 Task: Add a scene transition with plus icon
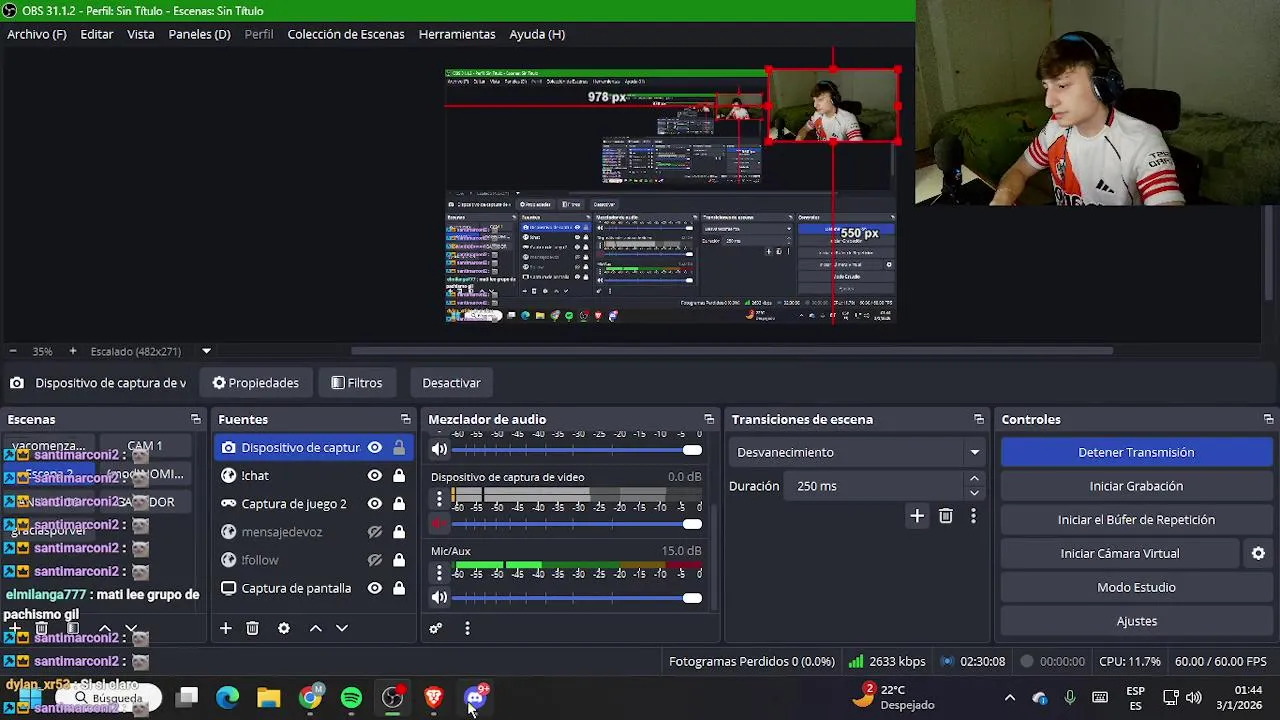917,516
